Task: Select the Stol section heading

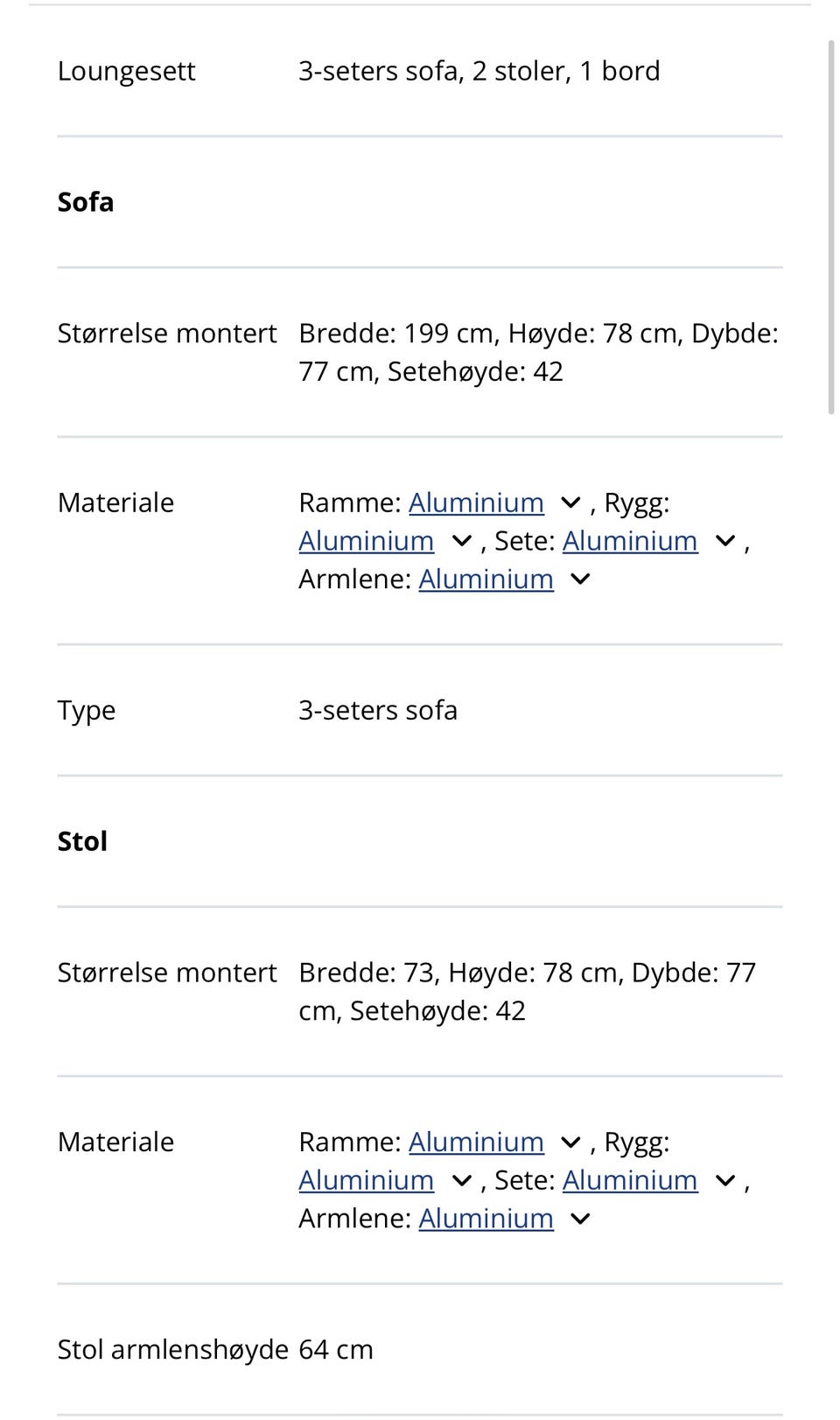Action: click(82, 841)
